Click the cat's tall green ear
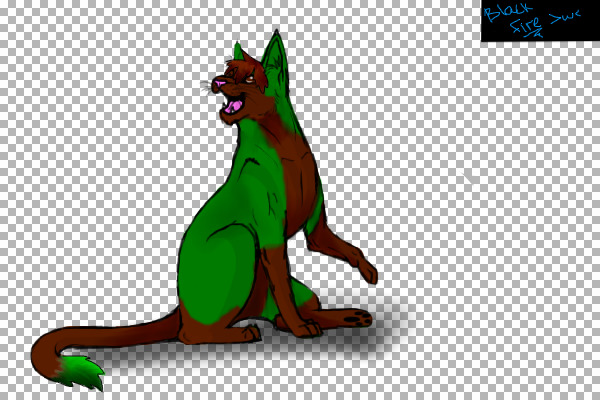600x400 pixels. point(274,60)
